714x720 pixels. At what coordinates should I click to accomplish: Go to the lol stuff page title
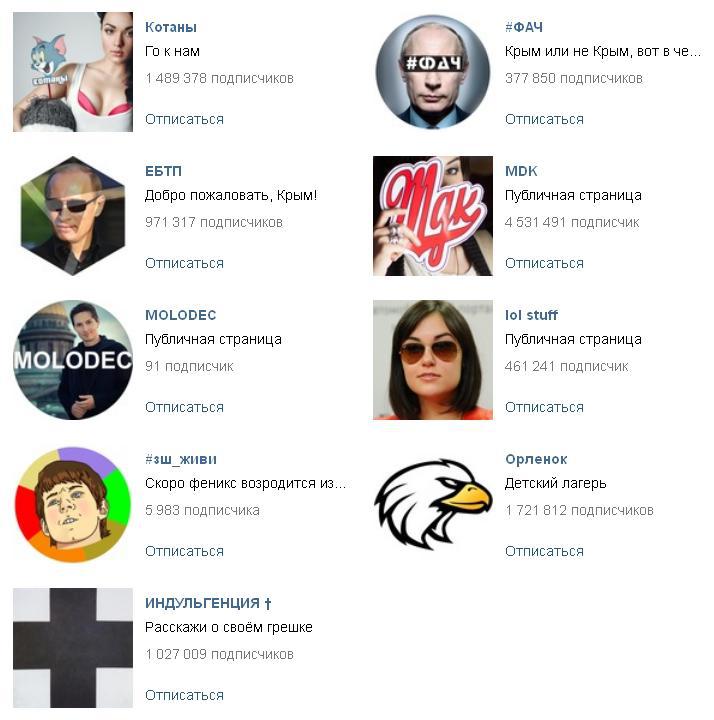[x=531, y=315]
